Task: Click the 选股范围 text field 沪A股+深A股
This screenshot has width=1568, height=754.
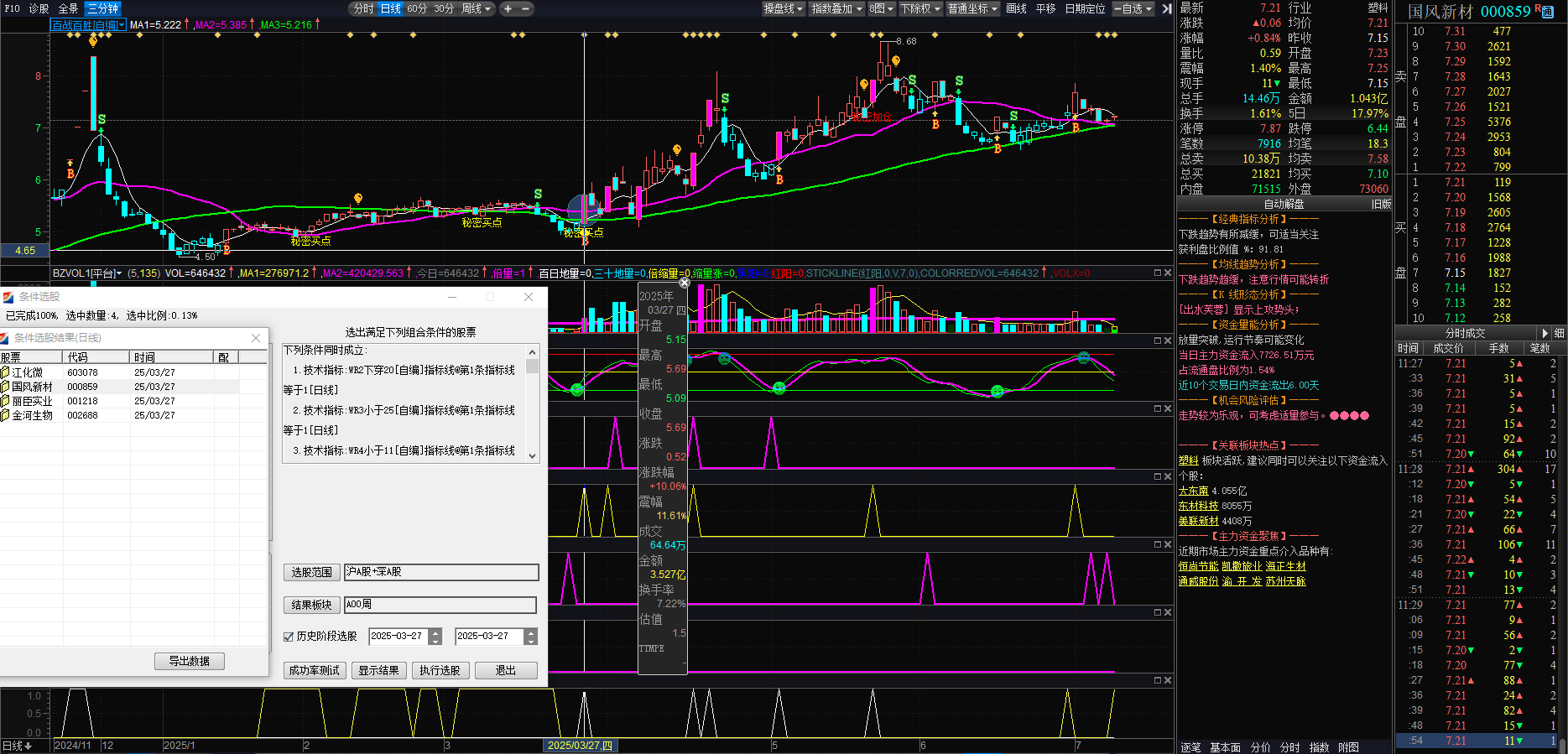Action: click(x=441, y=572)
